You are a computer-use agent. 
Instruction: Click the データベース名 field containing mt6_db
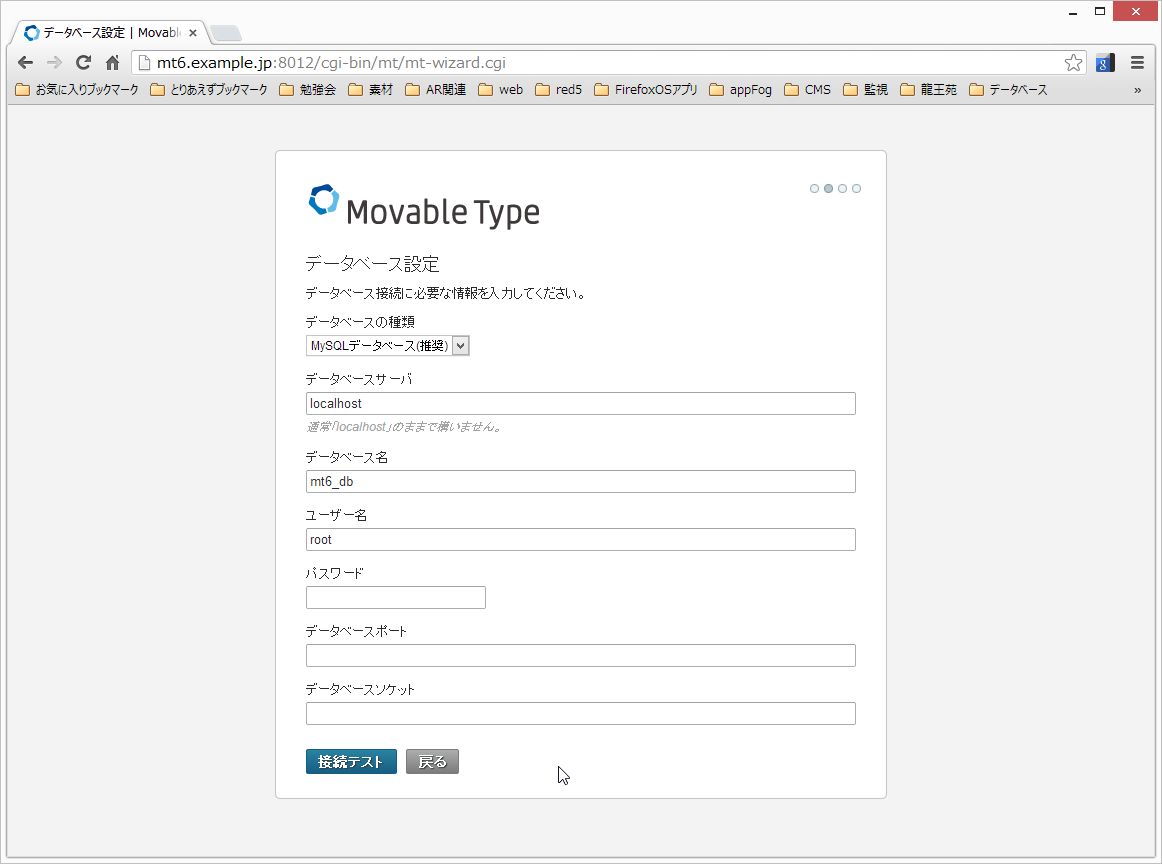pos(580,482)
